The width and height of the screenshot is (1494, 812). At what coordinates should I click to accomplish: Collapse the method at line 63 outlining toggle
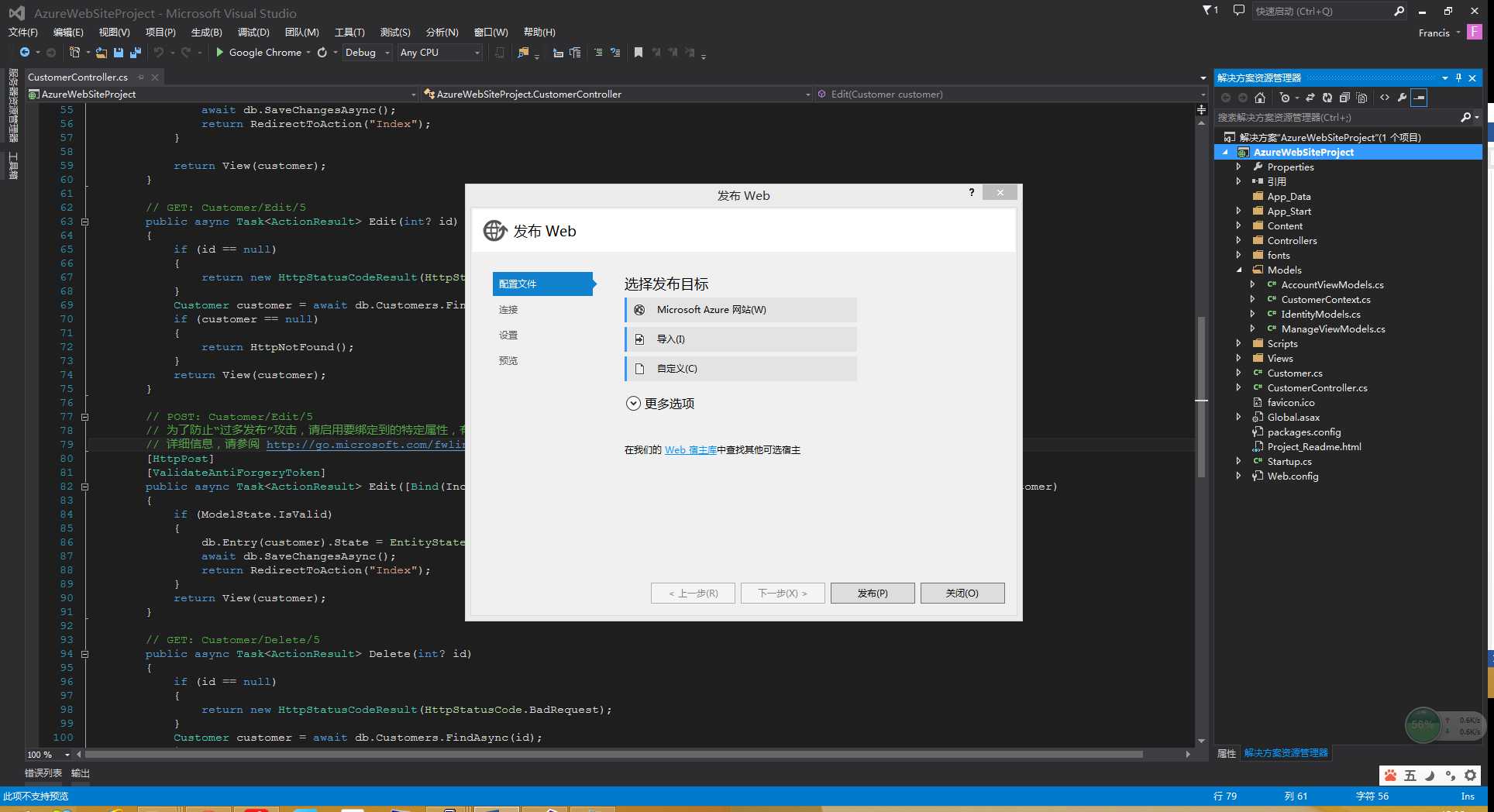click(x=85, y=222)
